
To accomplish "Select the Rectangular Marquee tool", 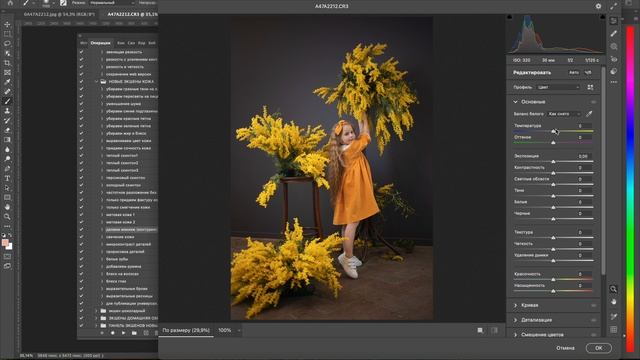I will click(x=7, y=34).
